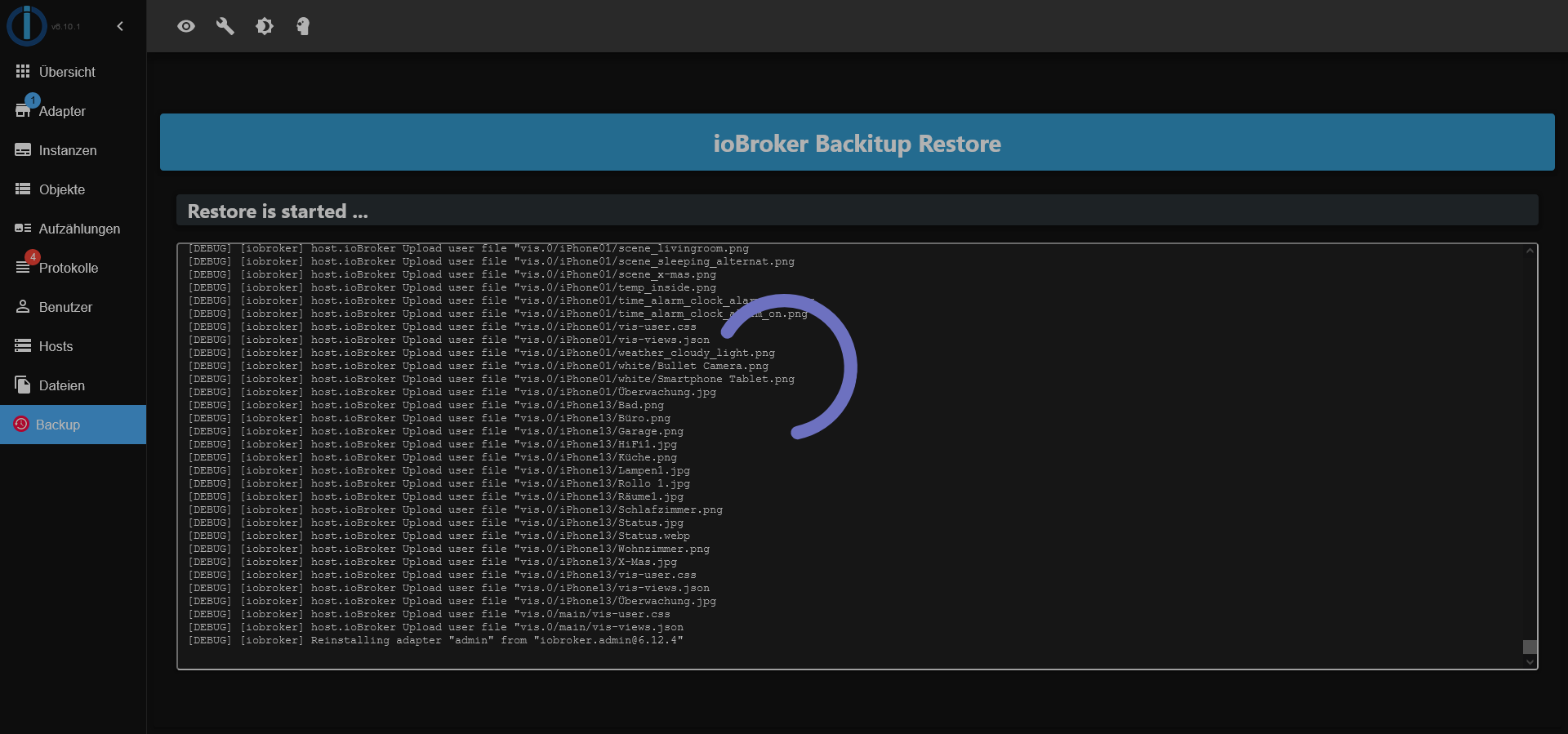
Task: Click log line iPhone01/white/Bullet Camera.png
Action: tap(479, 366)
